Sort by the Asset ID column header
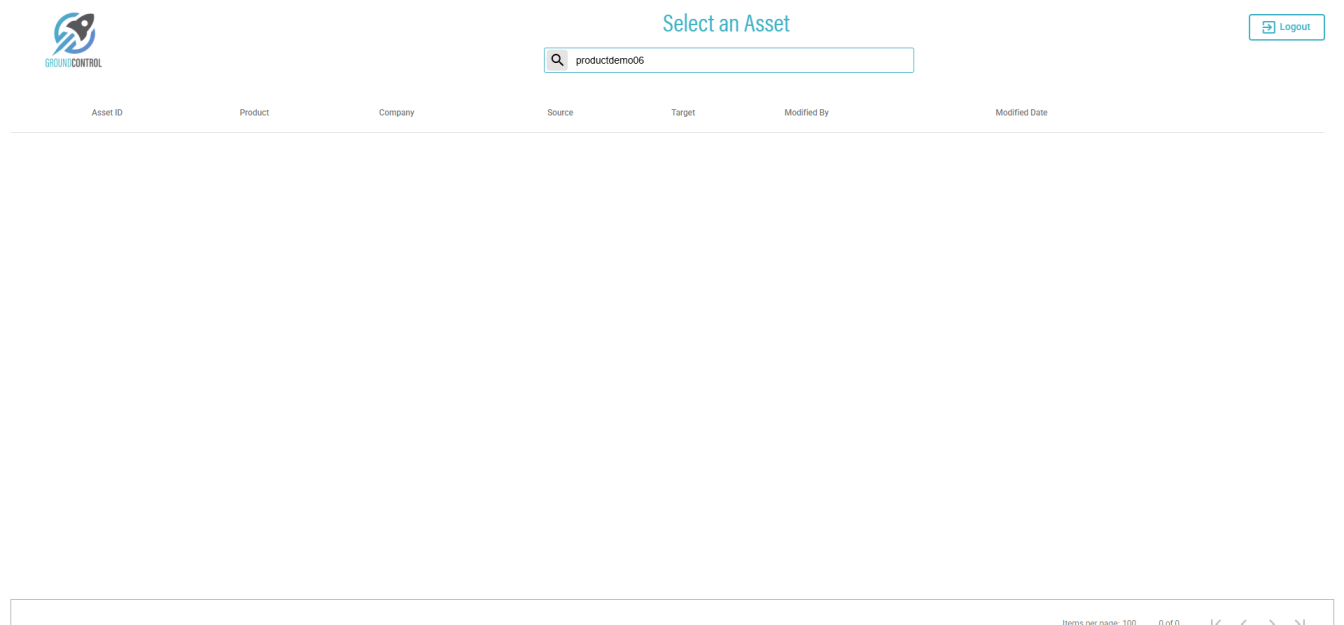 point(107,113)
